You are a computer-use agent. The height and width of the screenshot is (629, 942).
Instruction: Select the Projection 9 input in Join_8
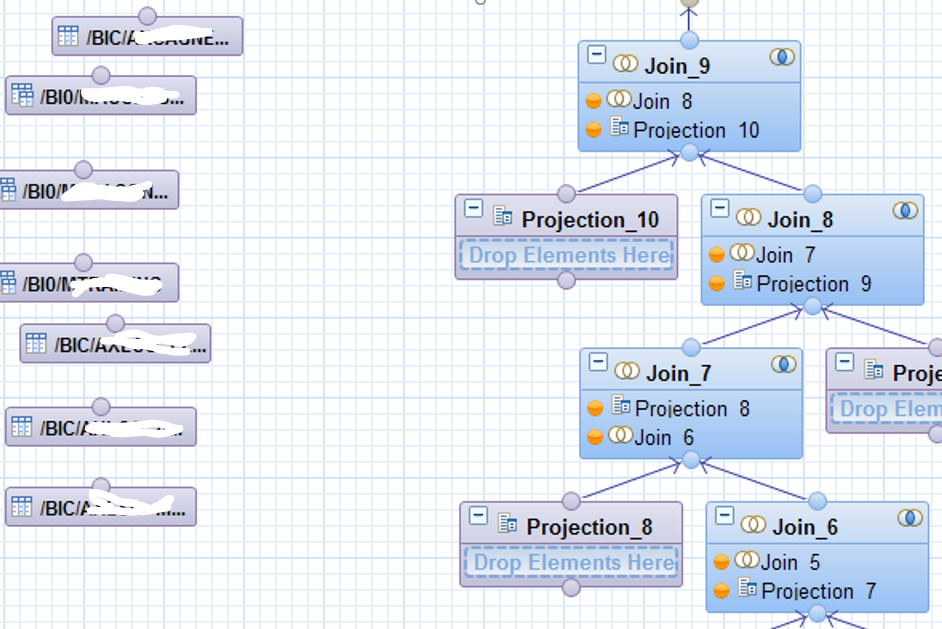812,284
